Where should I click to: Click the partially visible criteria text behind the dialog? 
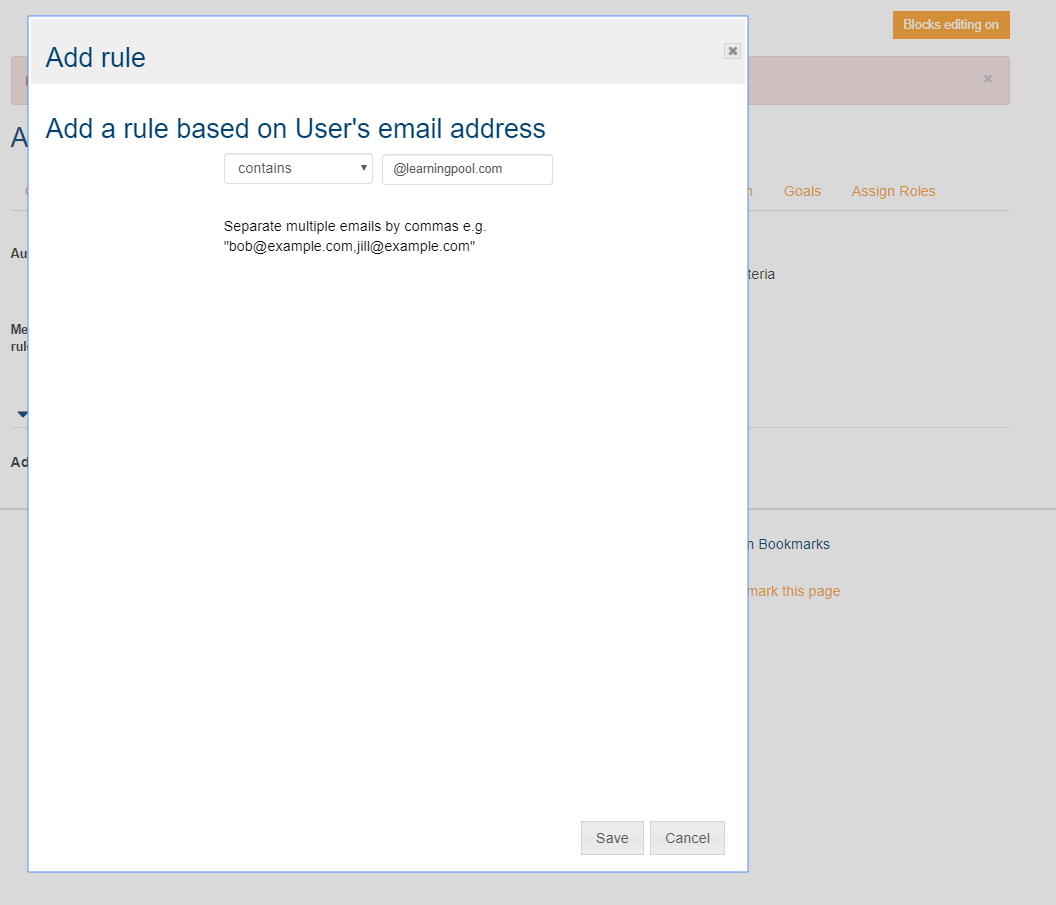coord(763,273)
